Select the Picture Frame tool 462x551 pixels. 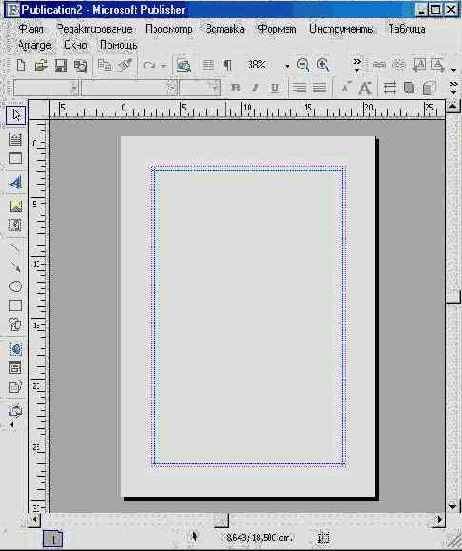tap(15, 206)
